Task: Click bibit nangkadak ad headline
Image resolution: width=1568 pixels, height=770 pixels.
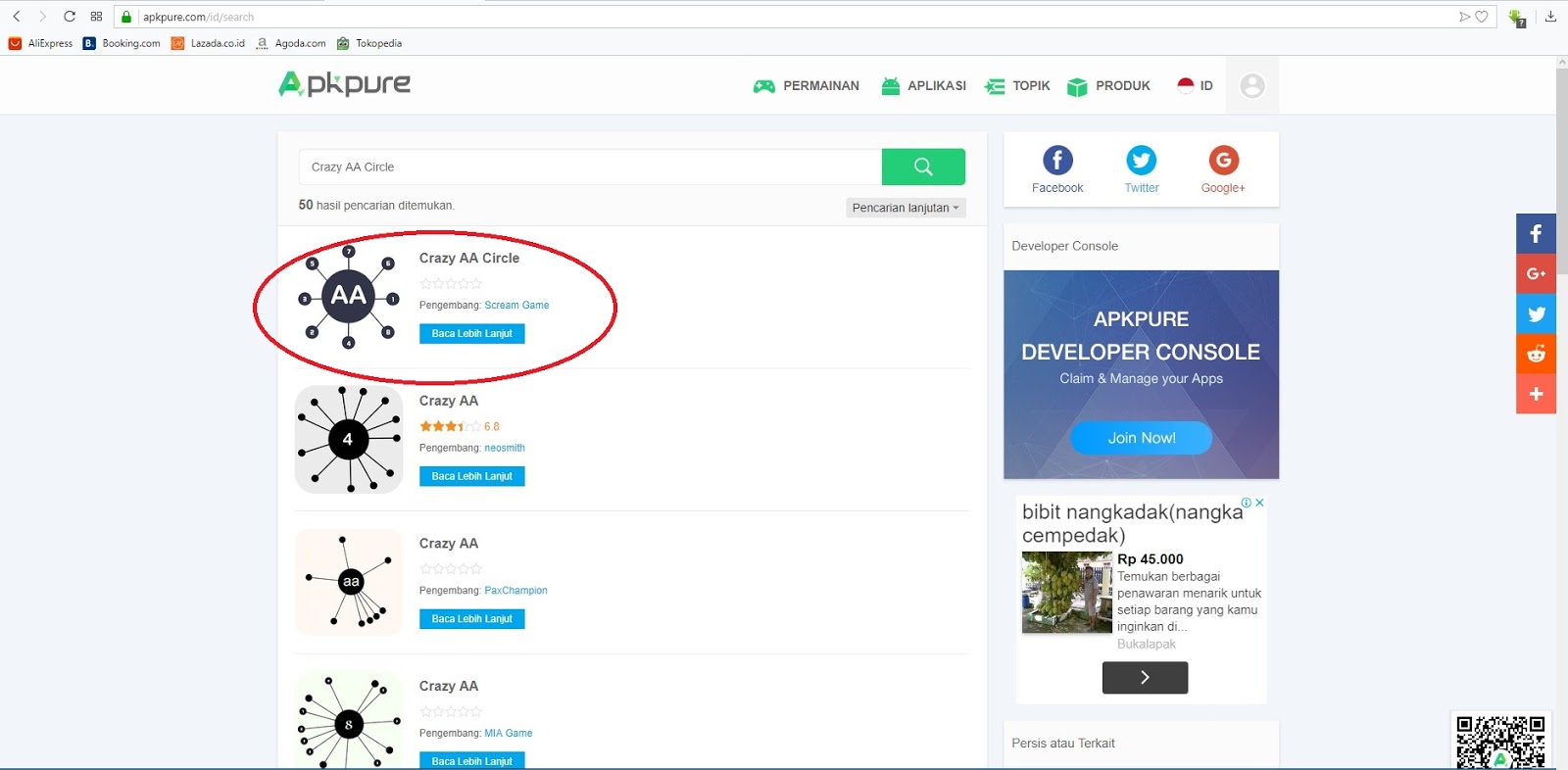Action: [x=1133, y=523]
